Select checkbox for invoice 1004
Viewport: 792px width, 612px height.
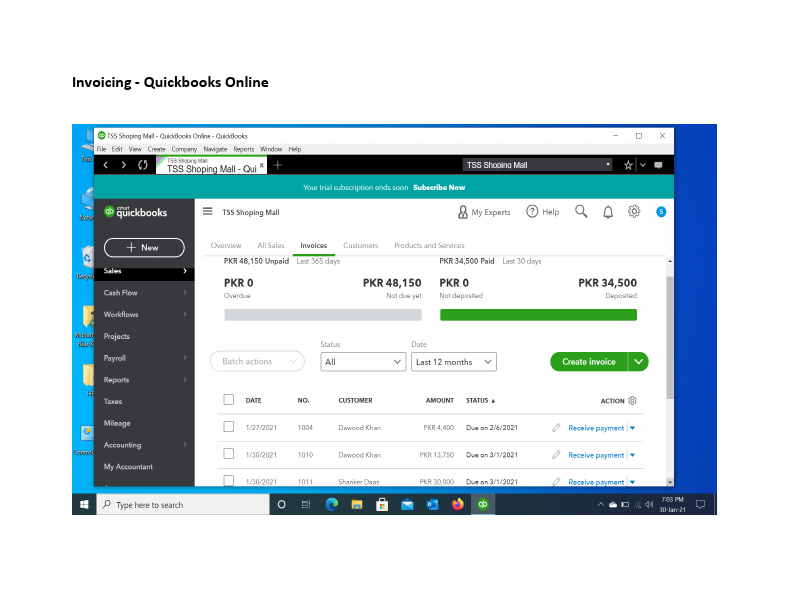click(229, 427)
